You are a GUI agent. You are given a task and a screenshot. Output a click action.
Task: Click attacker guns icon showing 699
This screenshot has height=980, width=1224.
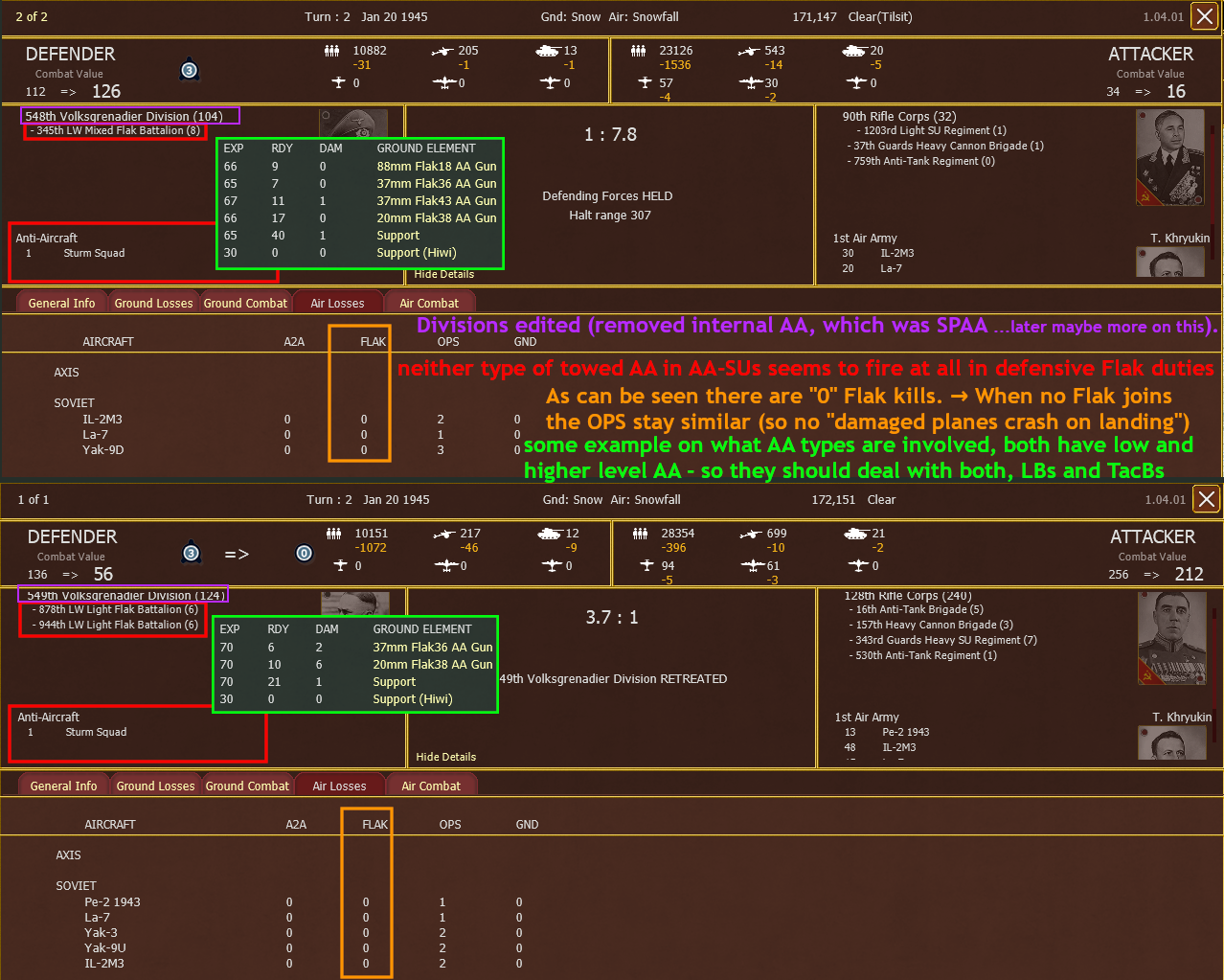click(752, 534)
